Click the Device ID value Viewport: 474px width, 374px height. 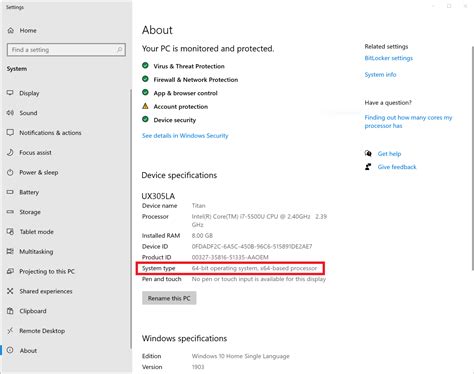(252, 247)
